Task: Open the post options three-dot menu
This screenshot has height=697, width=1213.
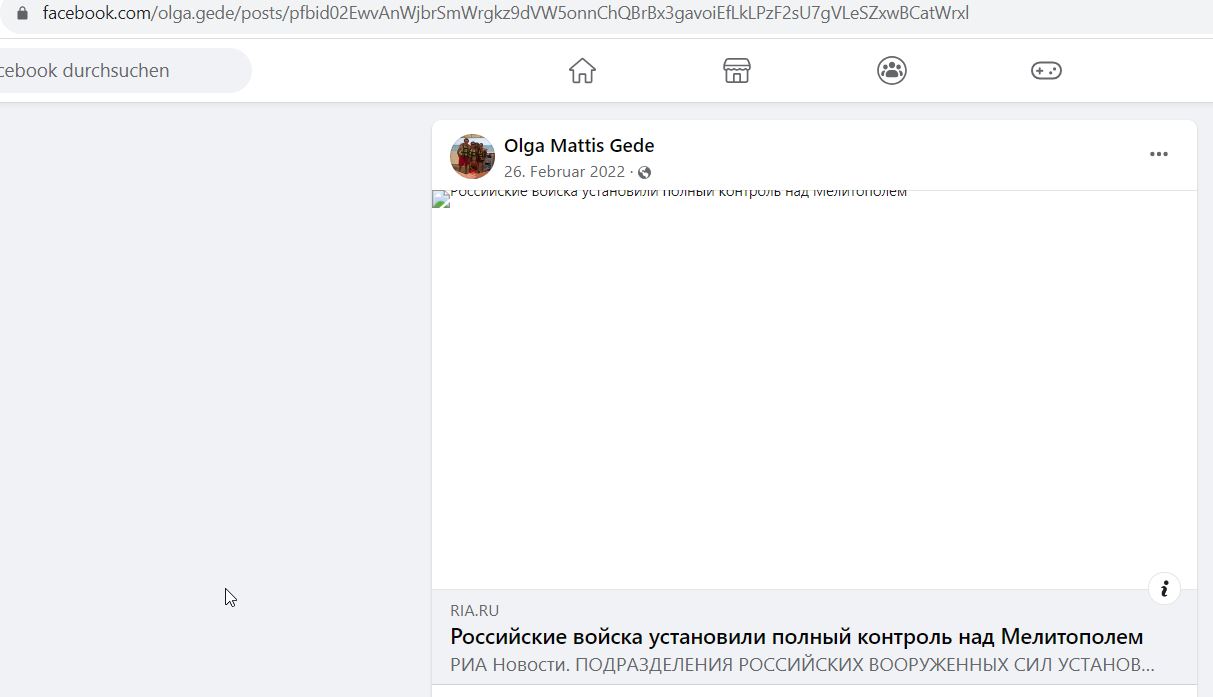Action: click(x=1159, y=154)
